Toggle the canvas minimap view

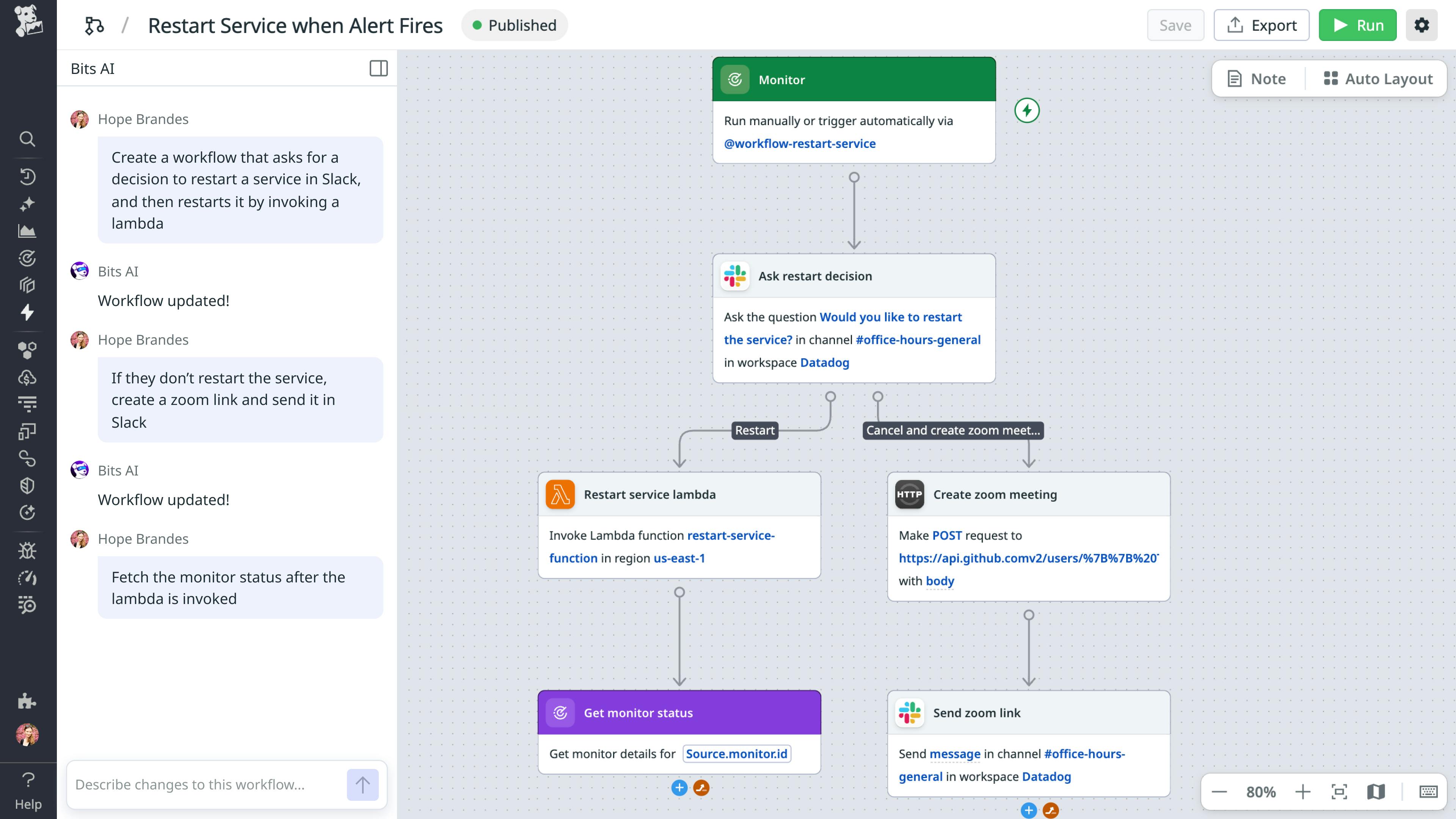click(x=1376, y=792)
